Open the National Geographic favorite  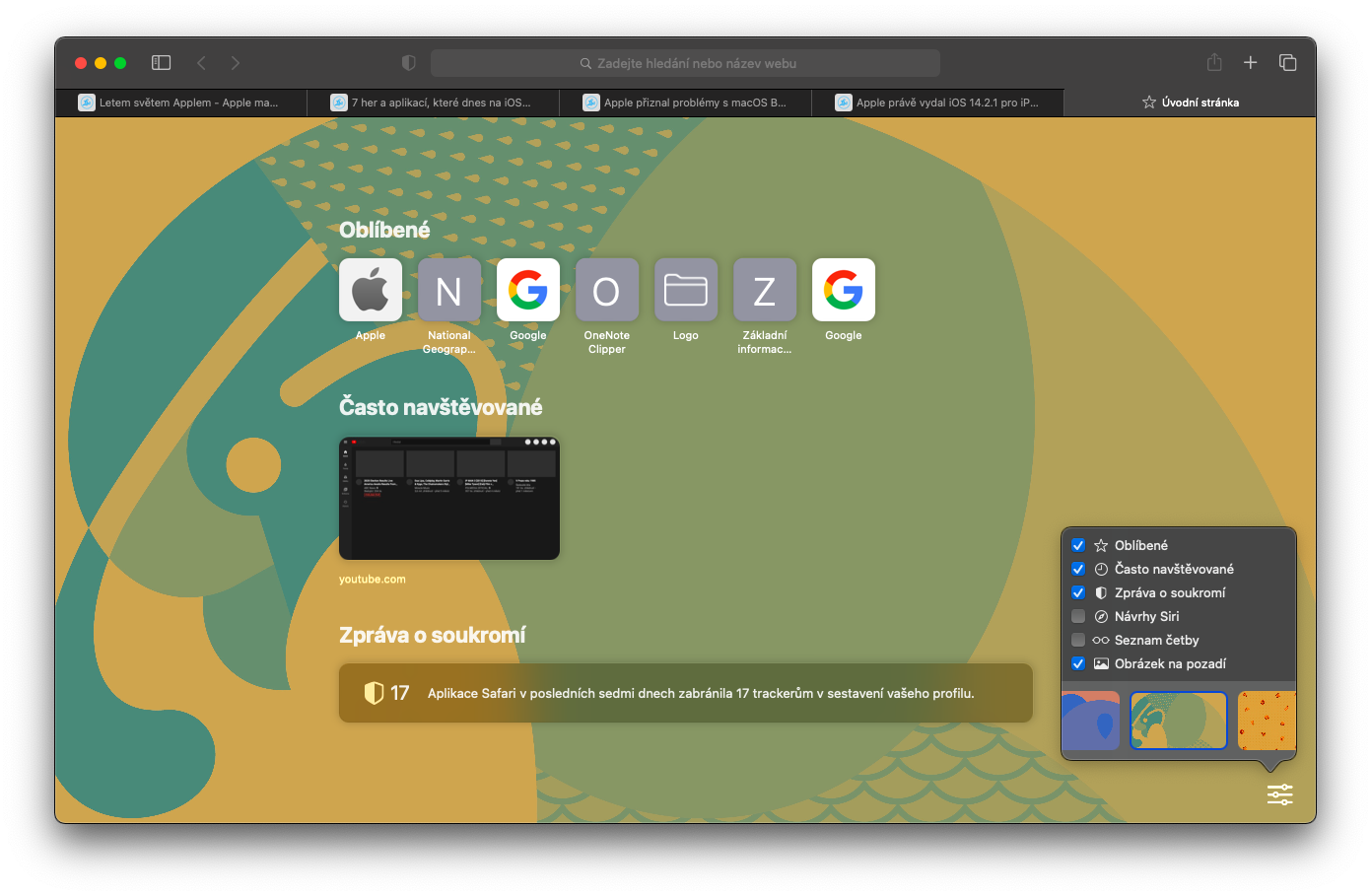coord(449,290)
